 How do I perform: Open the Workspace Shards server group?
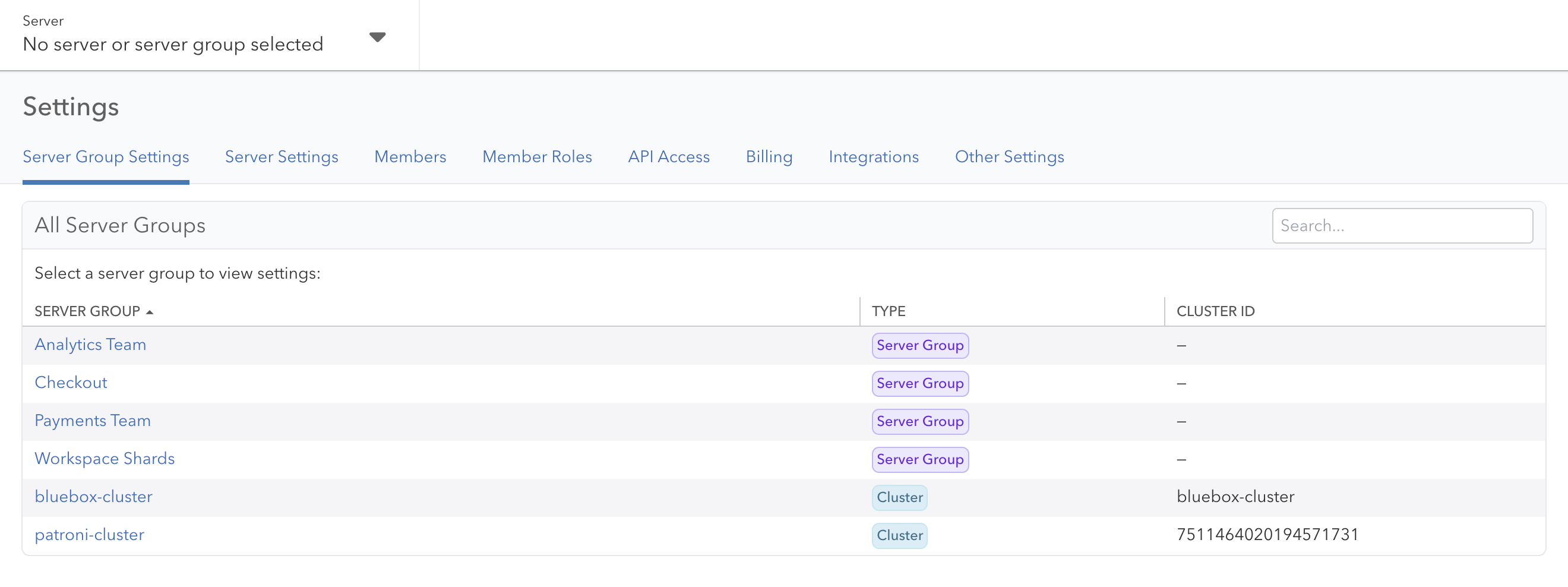(105, 459)
